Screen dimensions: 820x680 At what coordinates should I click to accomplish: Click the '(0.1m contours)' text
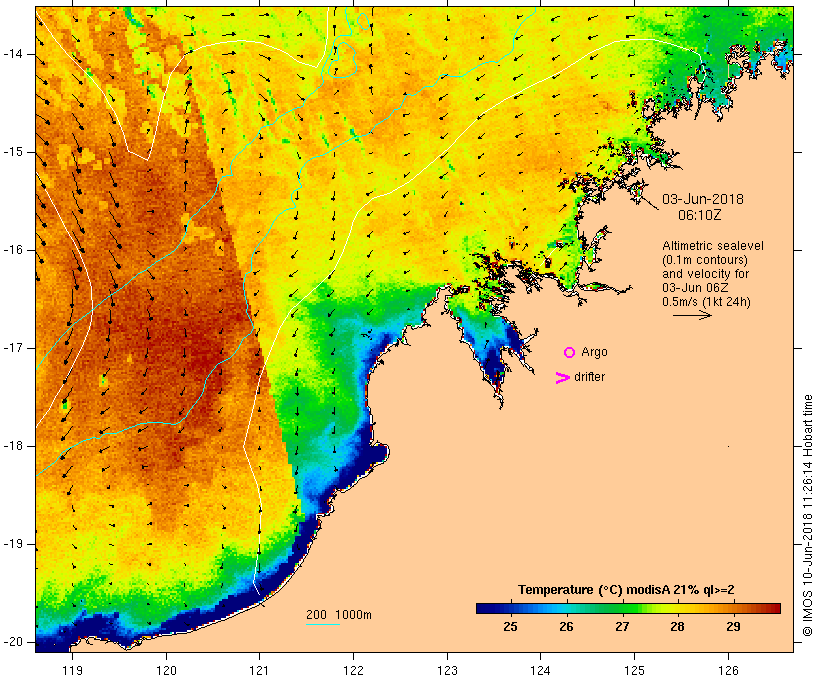point(705,260)
